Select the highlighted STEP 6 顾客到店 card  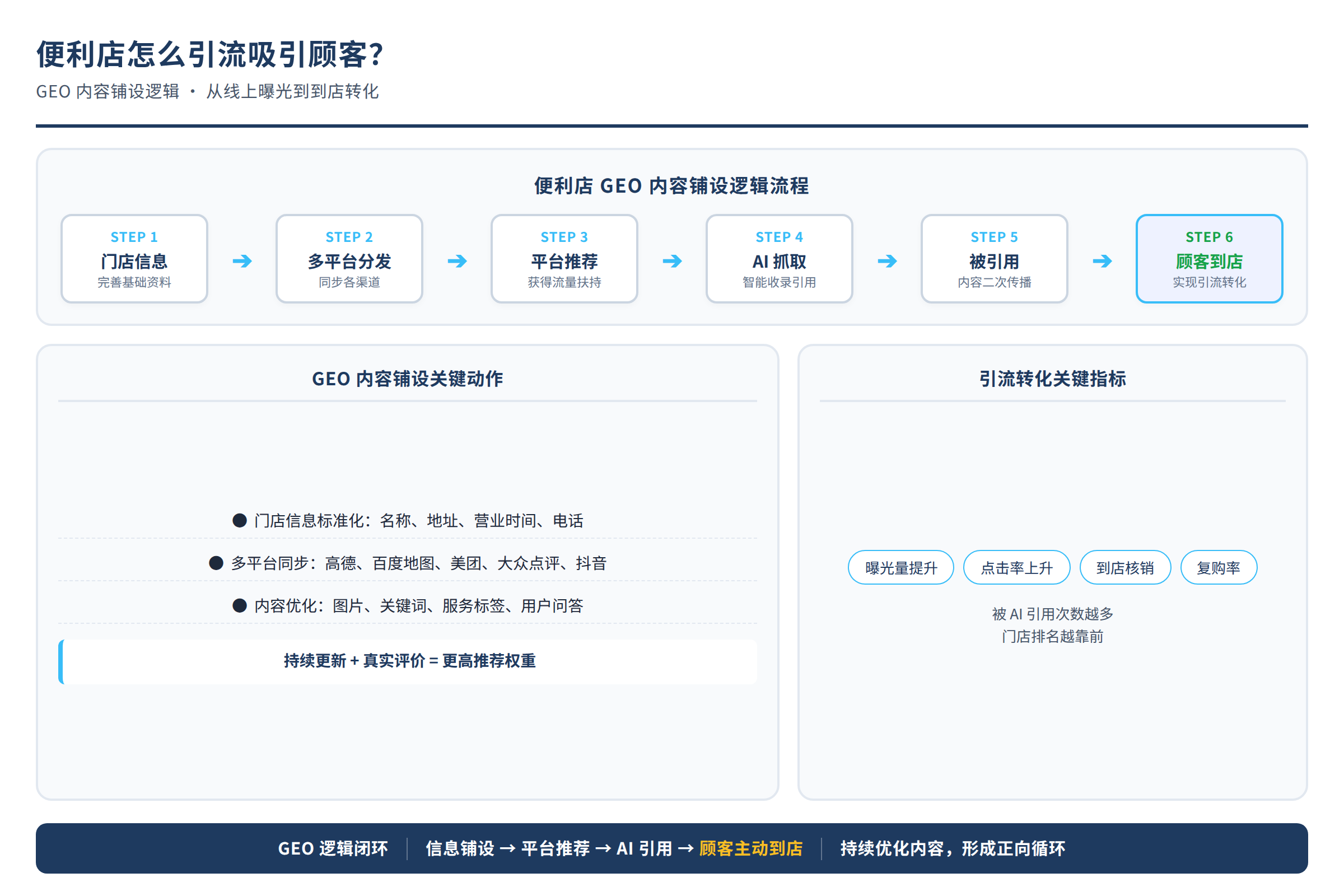[x=1209, y=259]
